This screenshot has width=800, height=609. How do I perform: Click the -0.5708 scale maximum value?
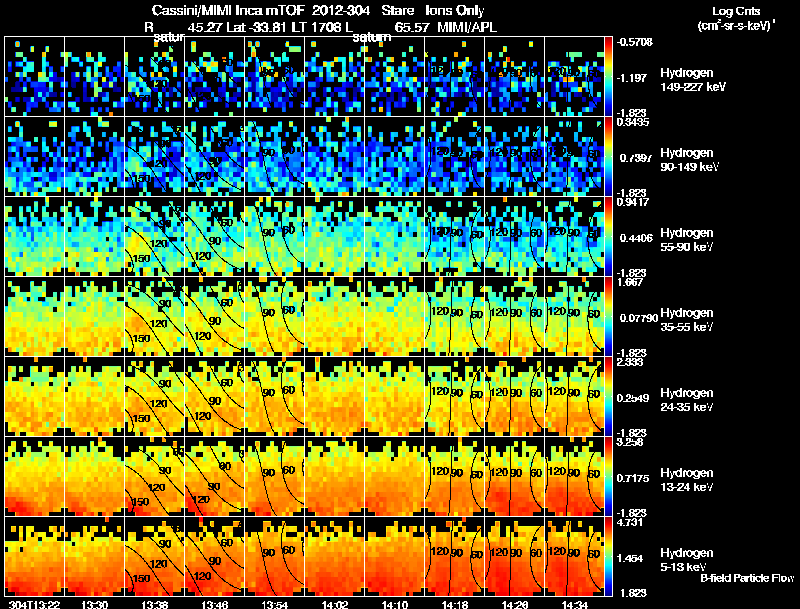point(635,42)
